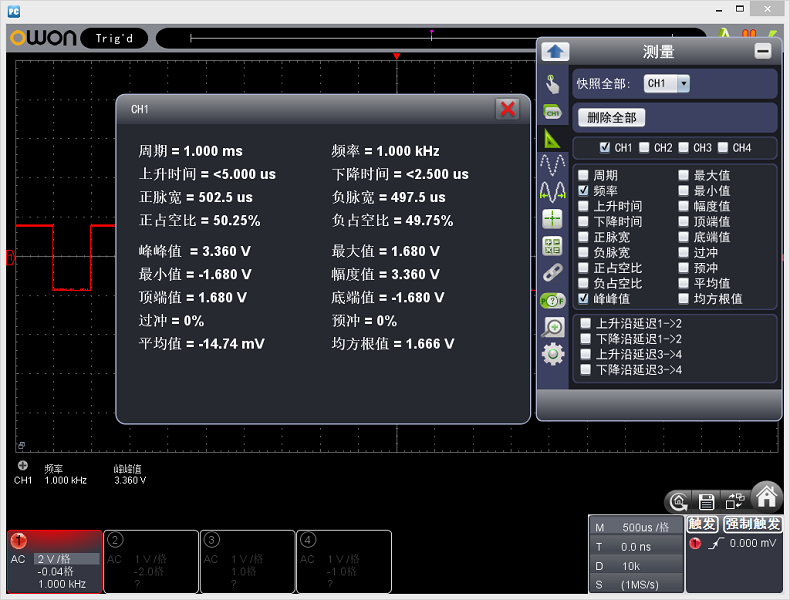Click the P/F pass-fail sidebar icon
The image size is (790, 600).
[552, 300]
